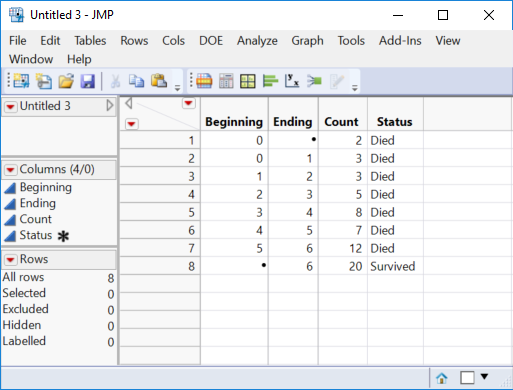Screen dimensions: 513x390
Task: Click the Paste clipboard icon
Action: 159,81
